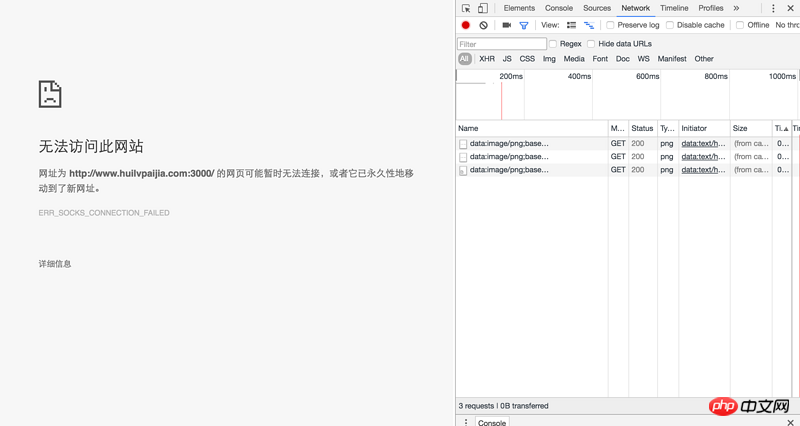The height and width of the screenshot is (426, 800).
Task: Stop network recording with red record button
Action: [x=466, y=25]
